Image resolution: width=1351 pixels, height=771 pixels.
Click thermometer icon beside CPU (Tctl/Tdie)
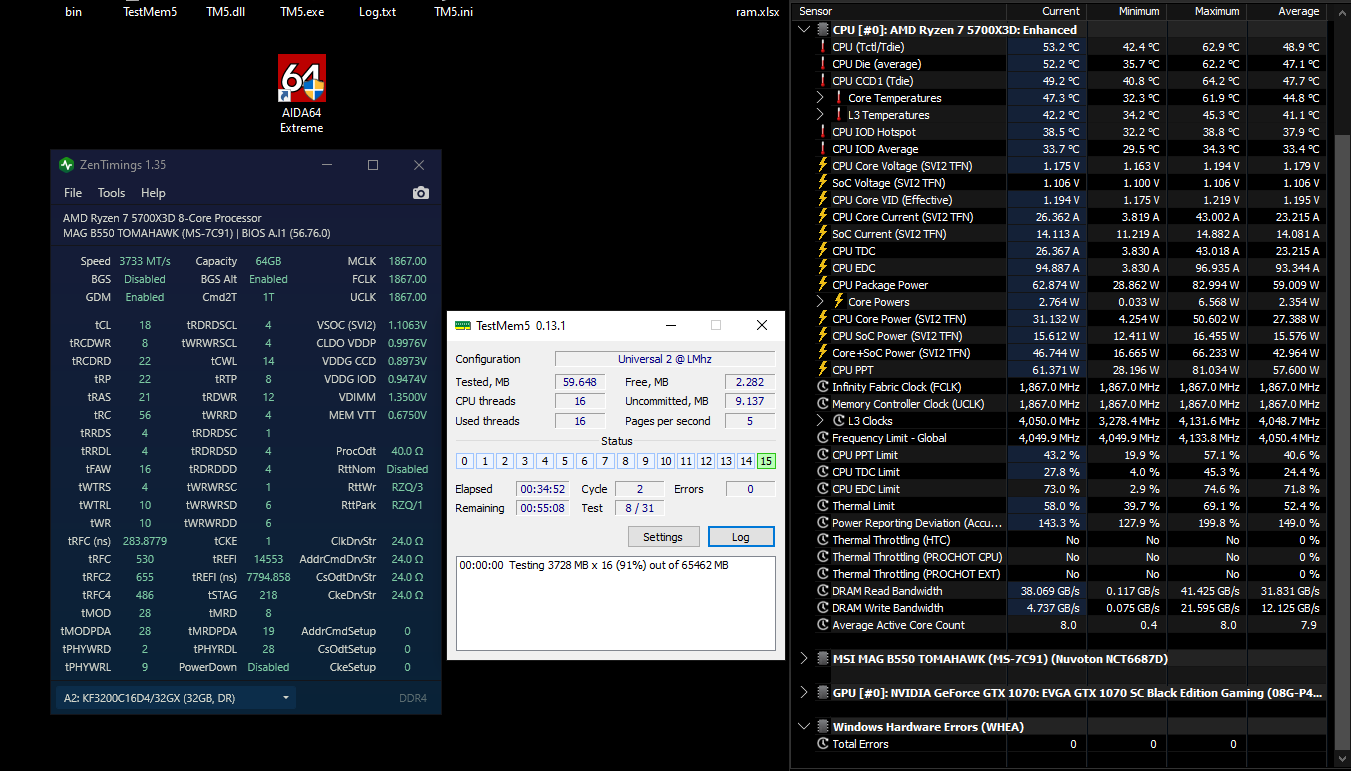pos(823,47)
